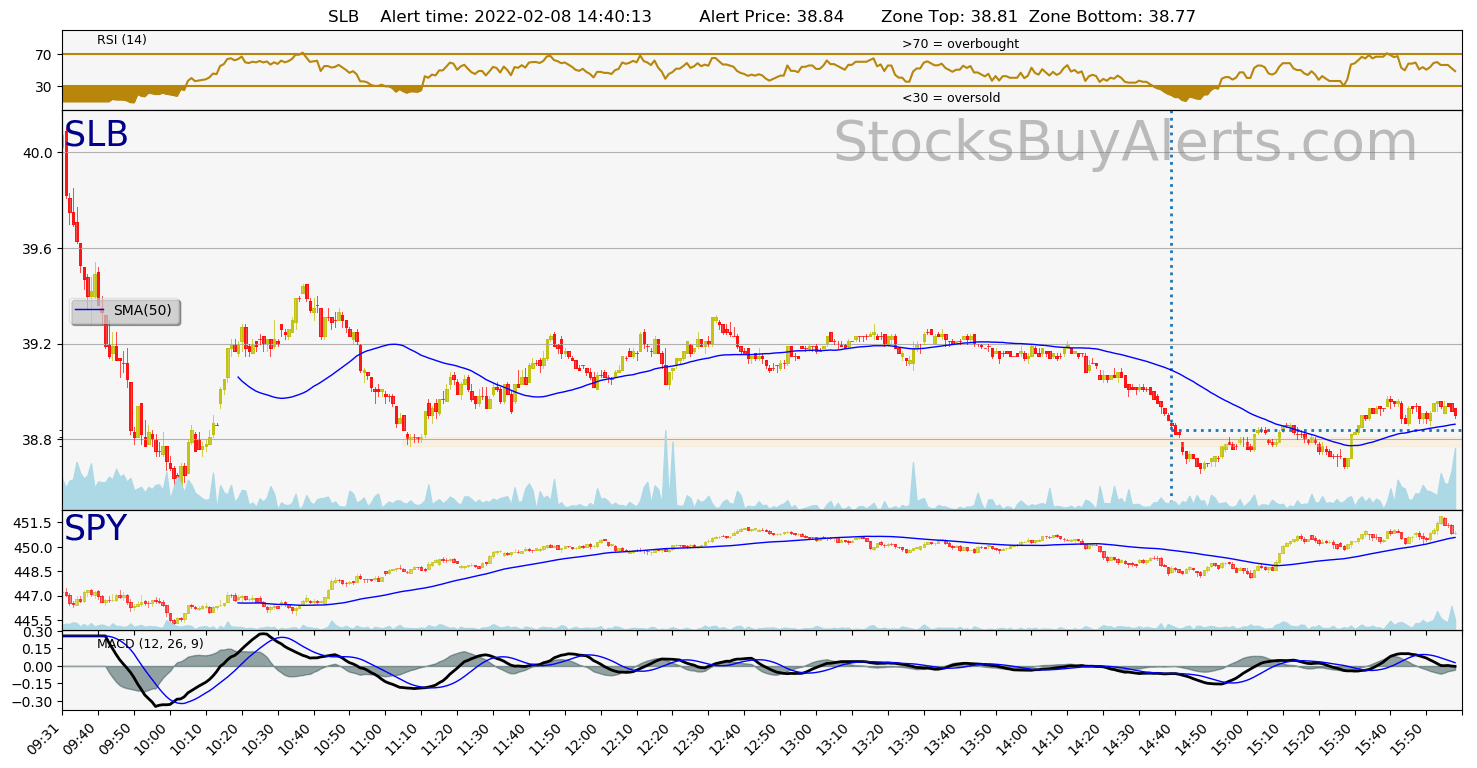Click the 451.5 SPY axis label
1477x768 pixels.
click(34, 523)
